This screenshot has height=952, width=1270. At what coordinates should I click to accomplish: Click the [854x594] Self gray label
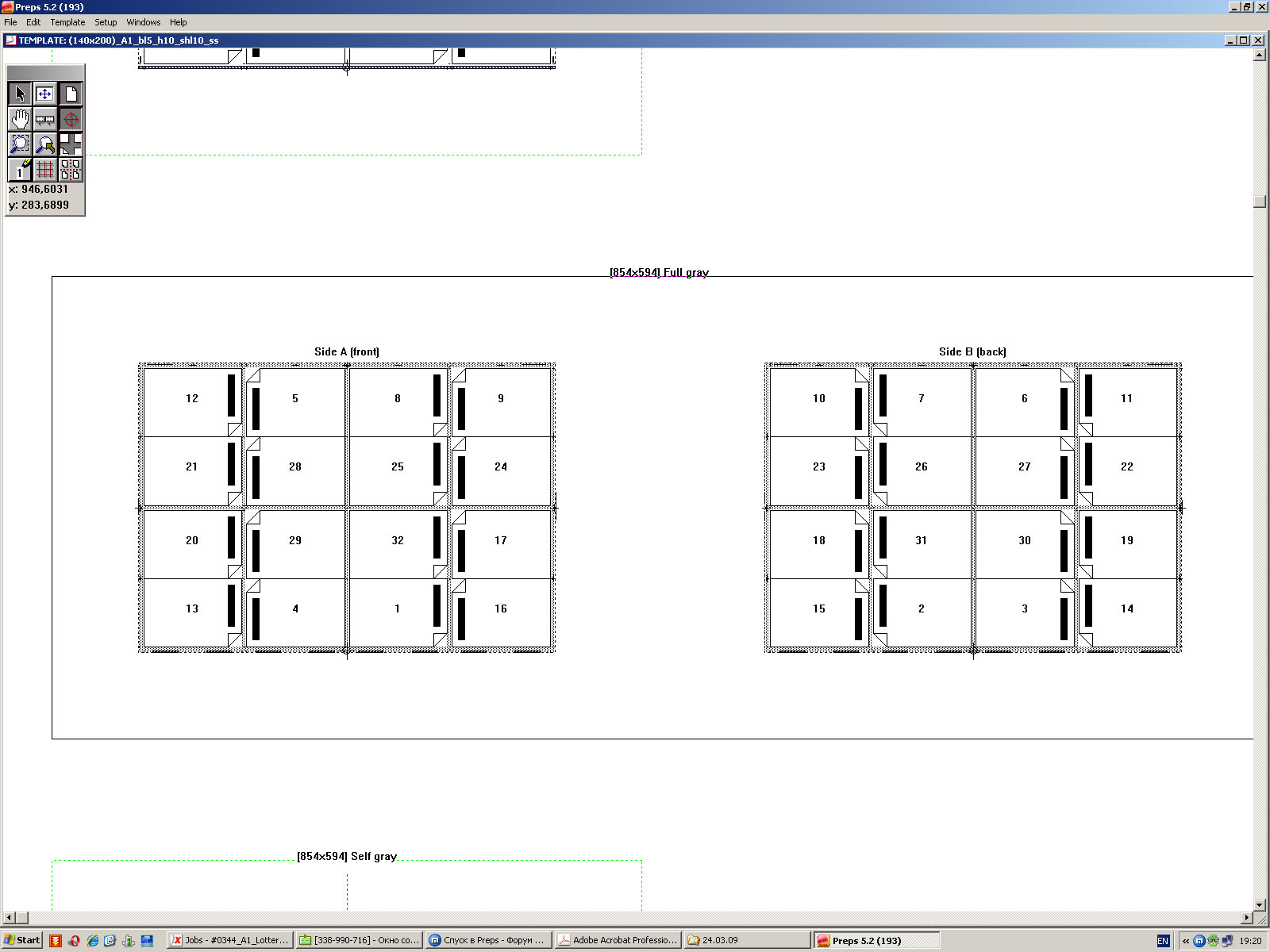point(347,856)
